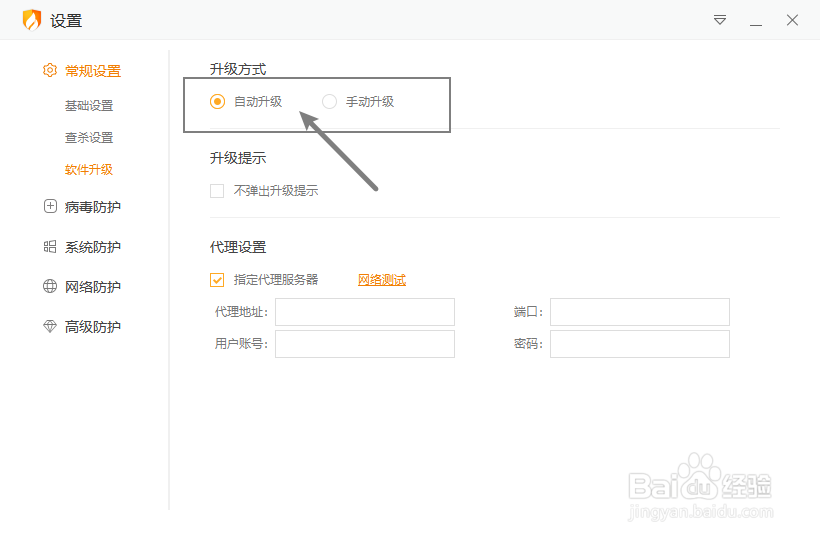Open the title bar triangle menu icon
The width and height of the screenshot is (820, 540).
coord(720,20)
